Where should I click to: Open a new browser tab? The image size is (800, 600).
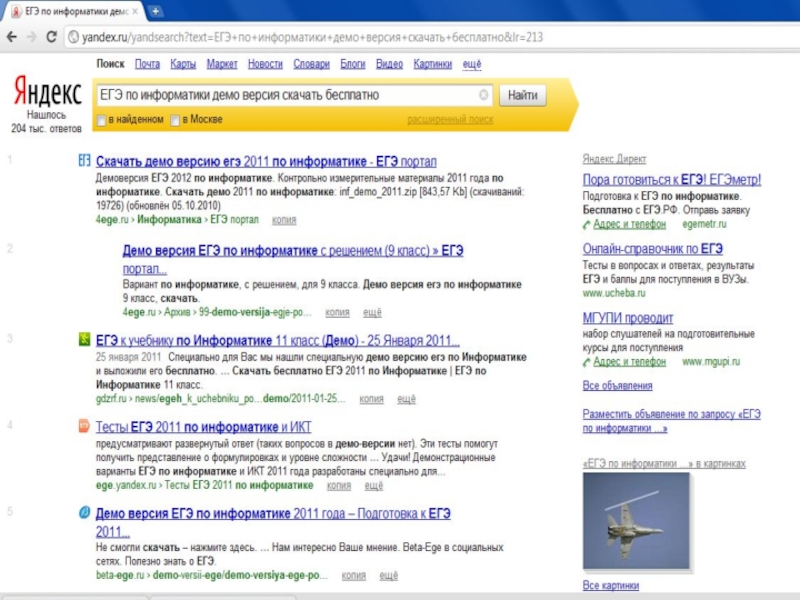156,11
